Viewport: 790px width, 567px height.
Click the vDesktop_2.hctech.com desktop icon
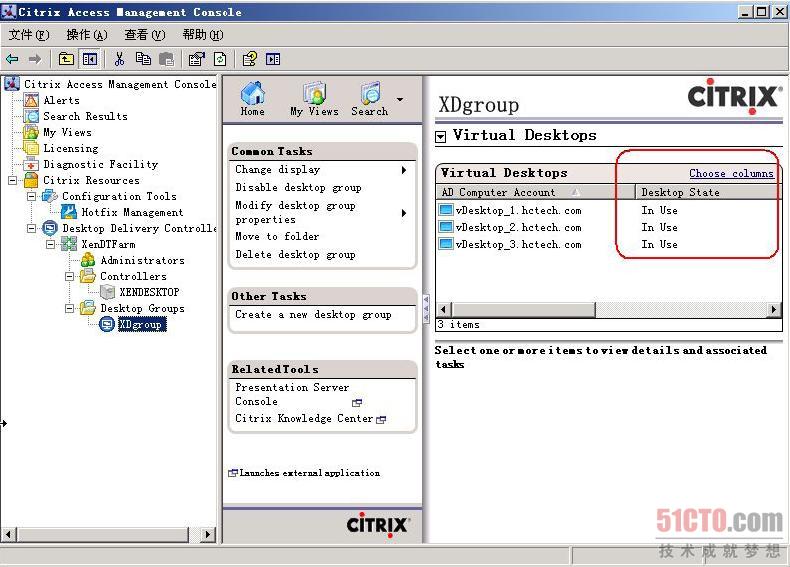click(446, 227)
